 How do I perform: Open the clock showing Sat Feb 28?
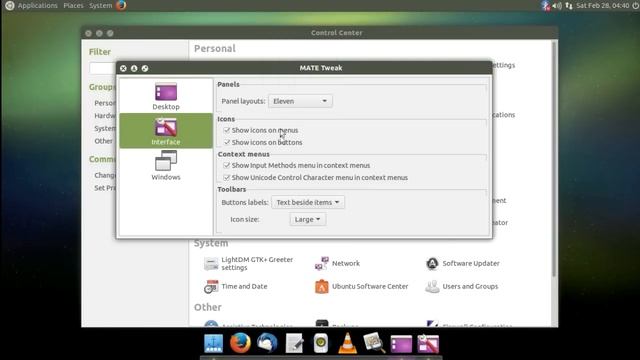coord(602,6)
